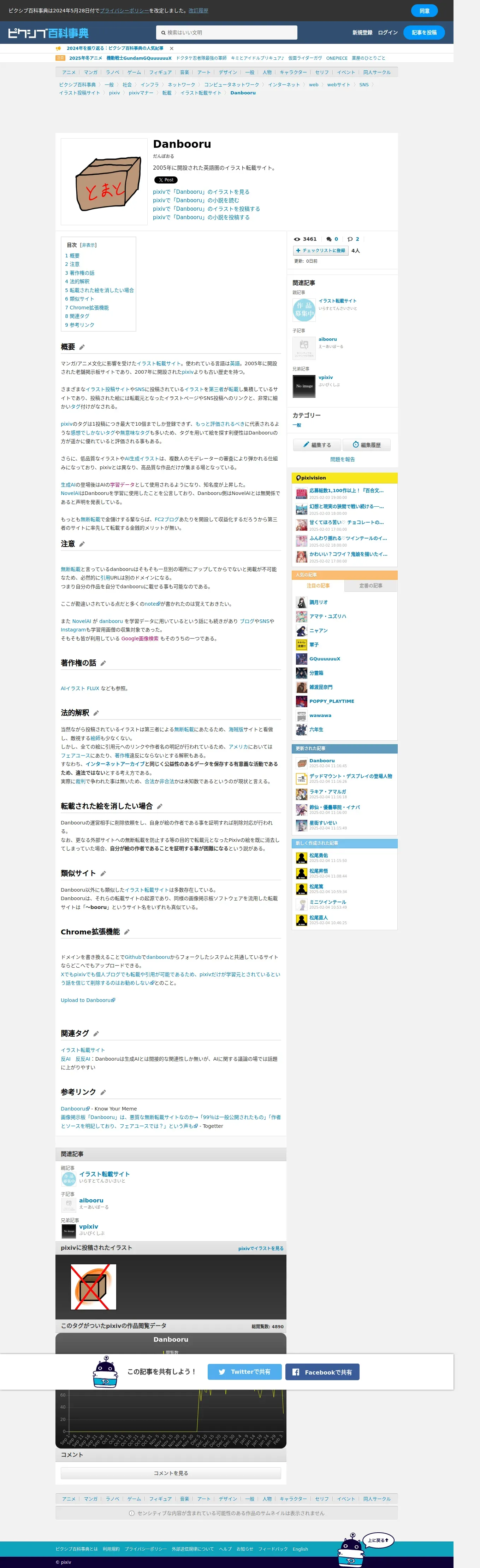Screen dimensions: 480x1568
Task: Click the pixivision header logo
Action: click(311, 478)
